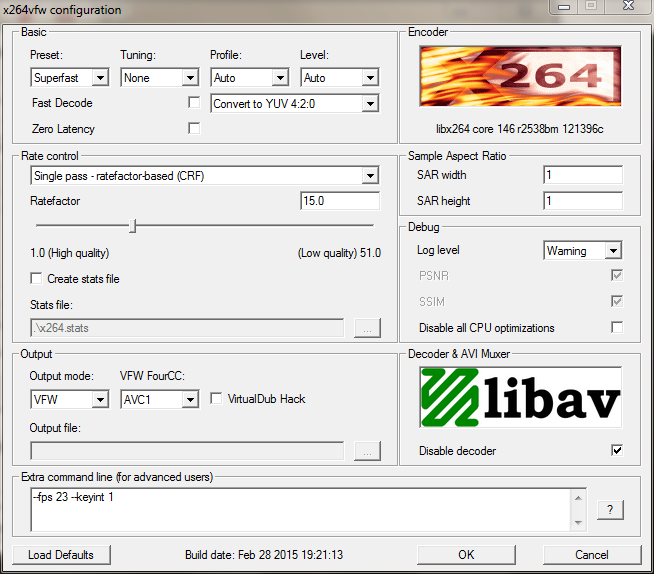The width and height of the screenshot is (654, 574).
Task: Enable the Zero Latency checkbox
Action: tap(194, 128)
